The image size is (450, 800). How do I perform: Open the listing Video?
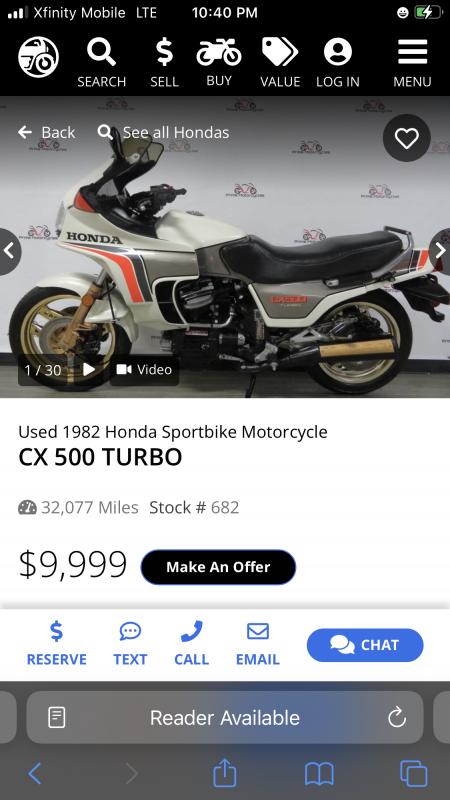[x=144, y=369]
